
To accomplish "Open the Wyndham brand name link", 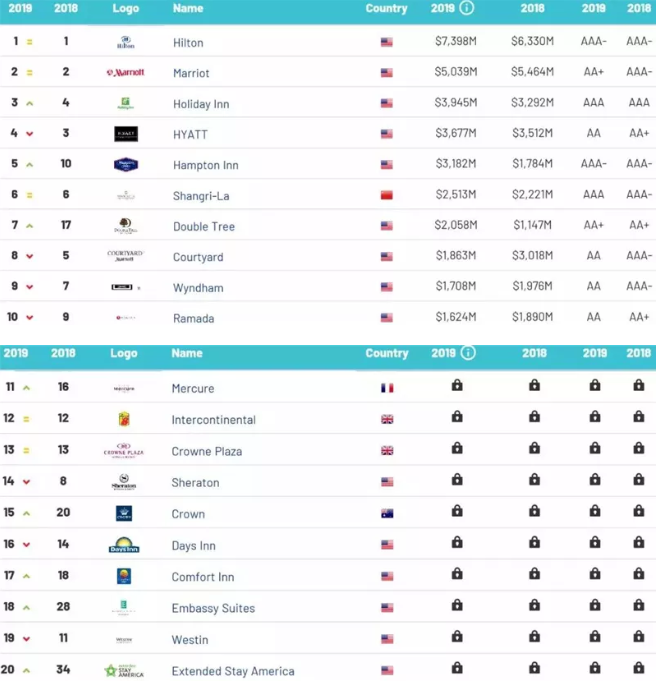I will [x=198, y=288].
